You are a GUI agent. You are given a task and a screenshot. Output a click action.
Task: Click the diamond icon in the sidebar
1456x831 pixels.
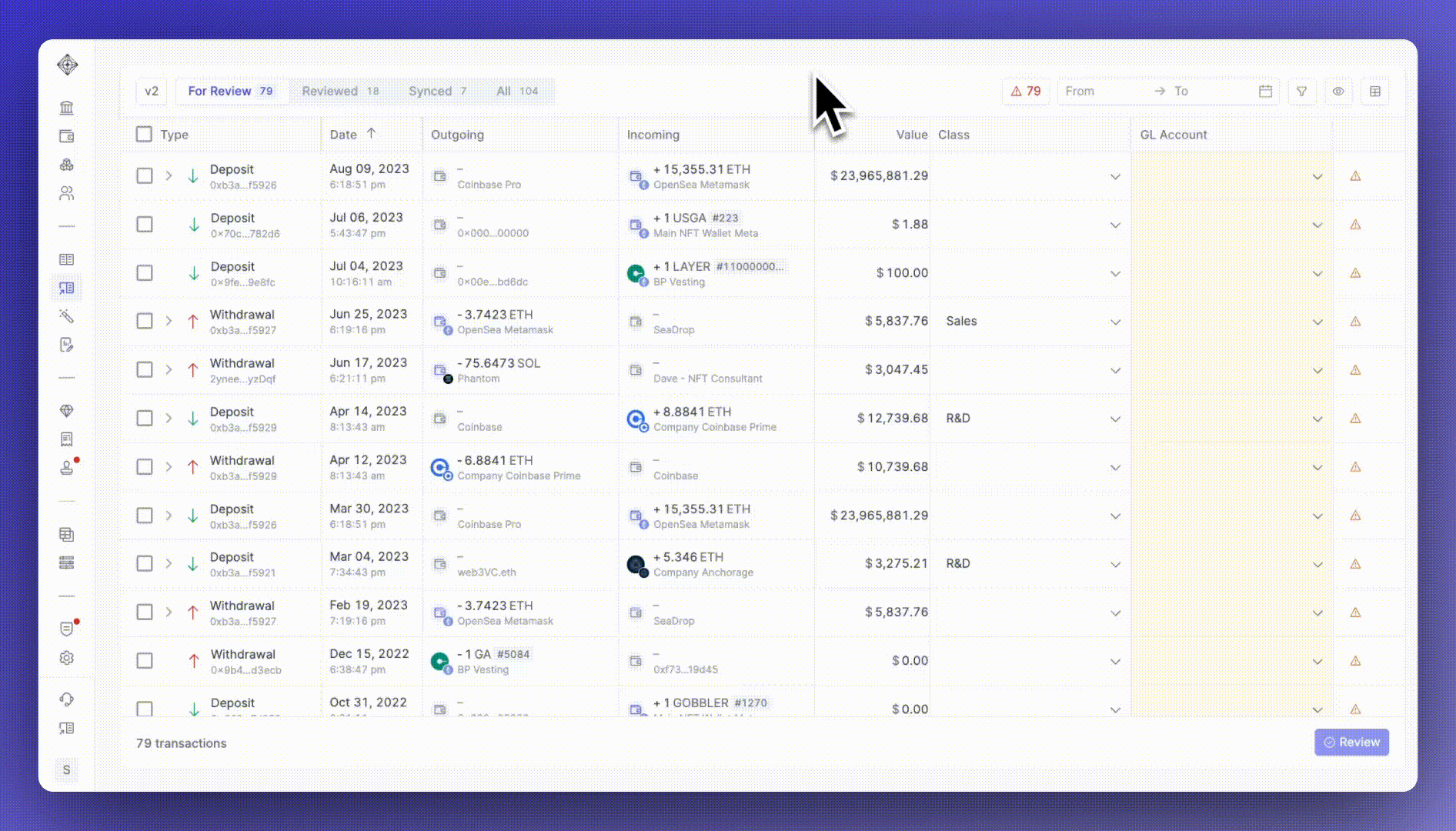click(67, 411)
